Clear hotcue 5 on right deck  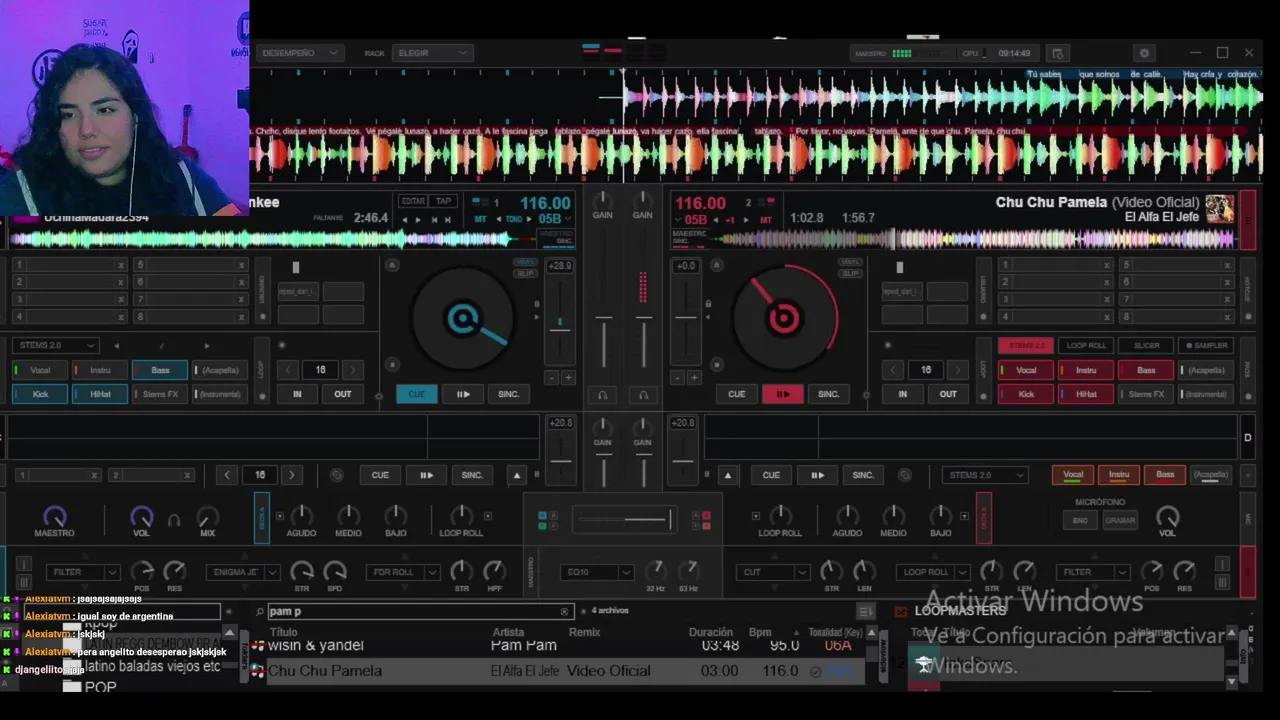tap(1227, 265)
